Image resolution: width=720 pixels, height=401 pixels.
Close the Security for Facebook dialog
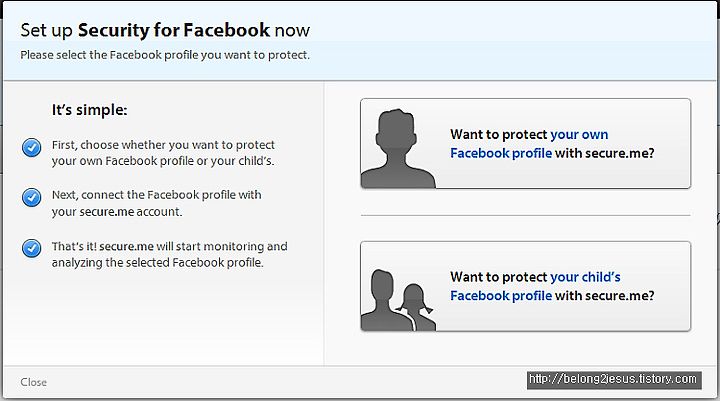[34, 382]
